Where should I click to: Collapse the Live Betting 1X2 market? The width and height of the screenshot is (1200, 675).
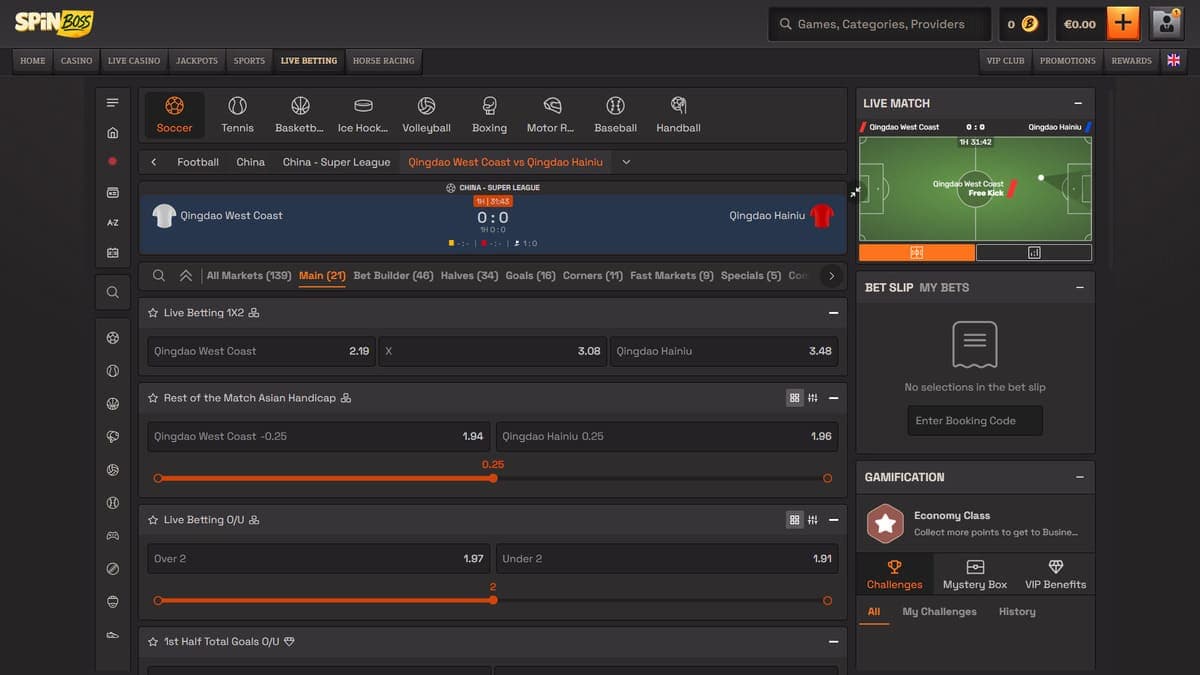click(x=833, y=313)
